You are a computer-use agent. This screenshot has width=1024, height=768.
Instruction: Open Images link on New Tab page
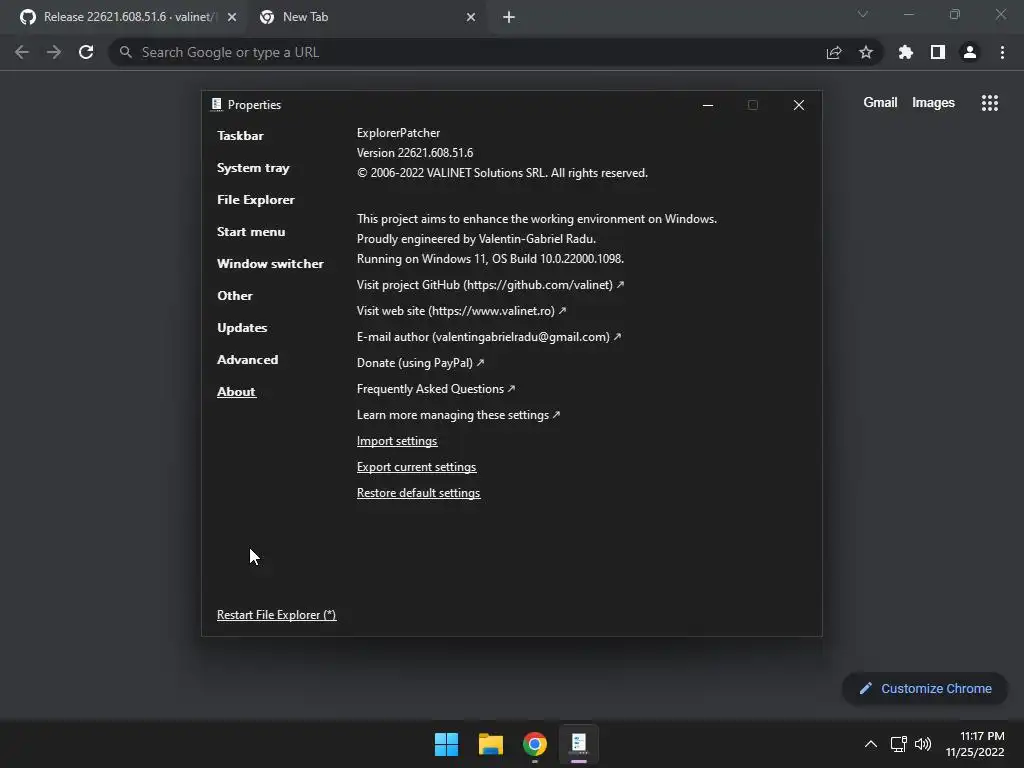coord(933,103)
